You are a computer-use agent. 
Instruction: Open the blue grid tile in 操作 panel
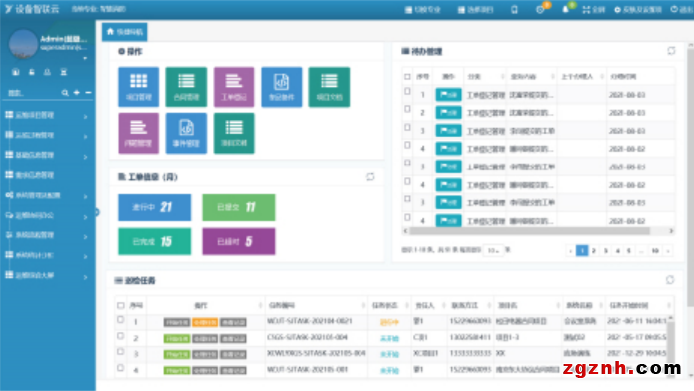click(138, 87)
